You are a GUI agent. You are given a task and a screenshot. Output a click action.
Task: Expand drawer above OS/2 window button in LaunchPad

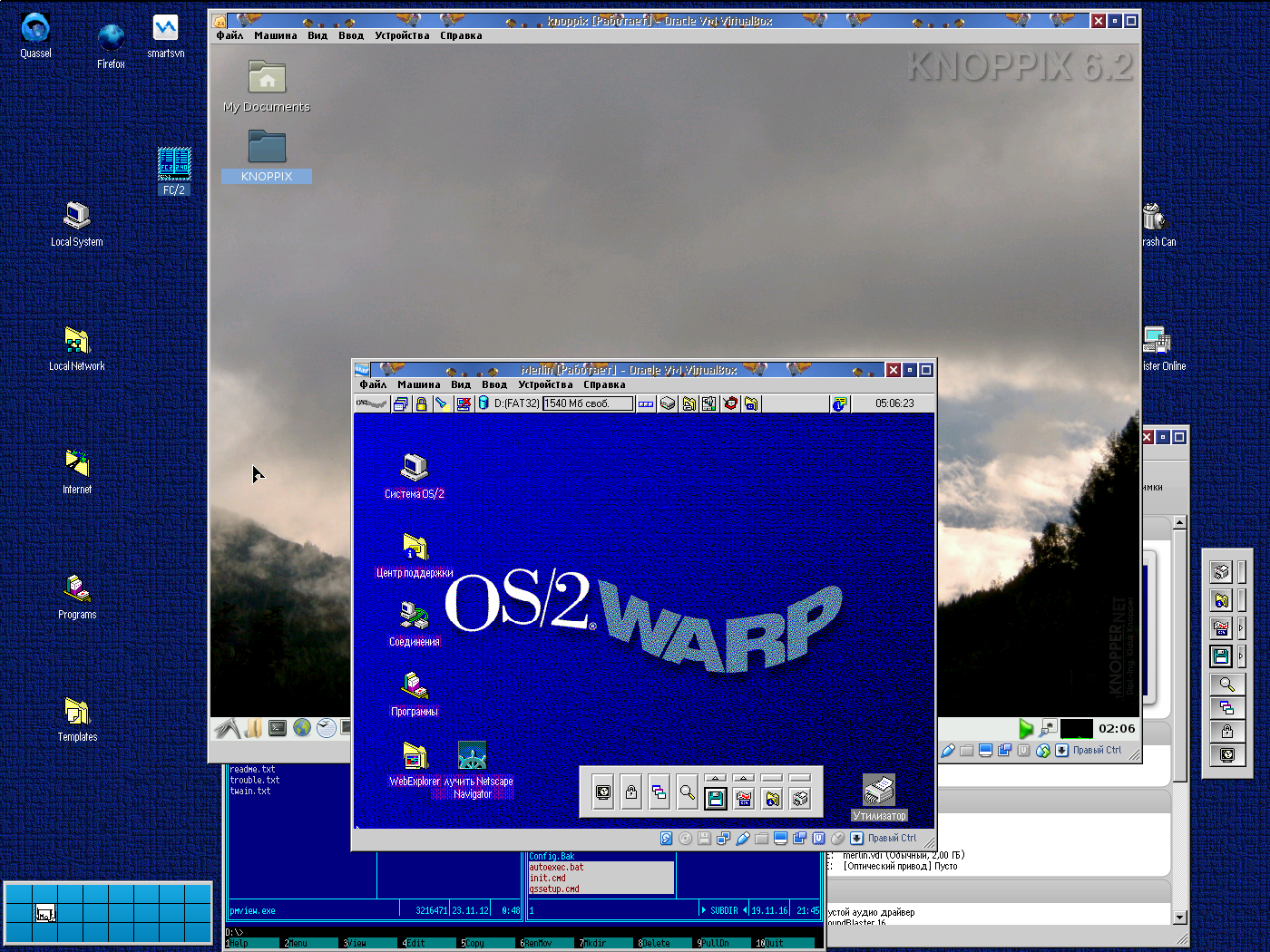click(x=744, y=778)
